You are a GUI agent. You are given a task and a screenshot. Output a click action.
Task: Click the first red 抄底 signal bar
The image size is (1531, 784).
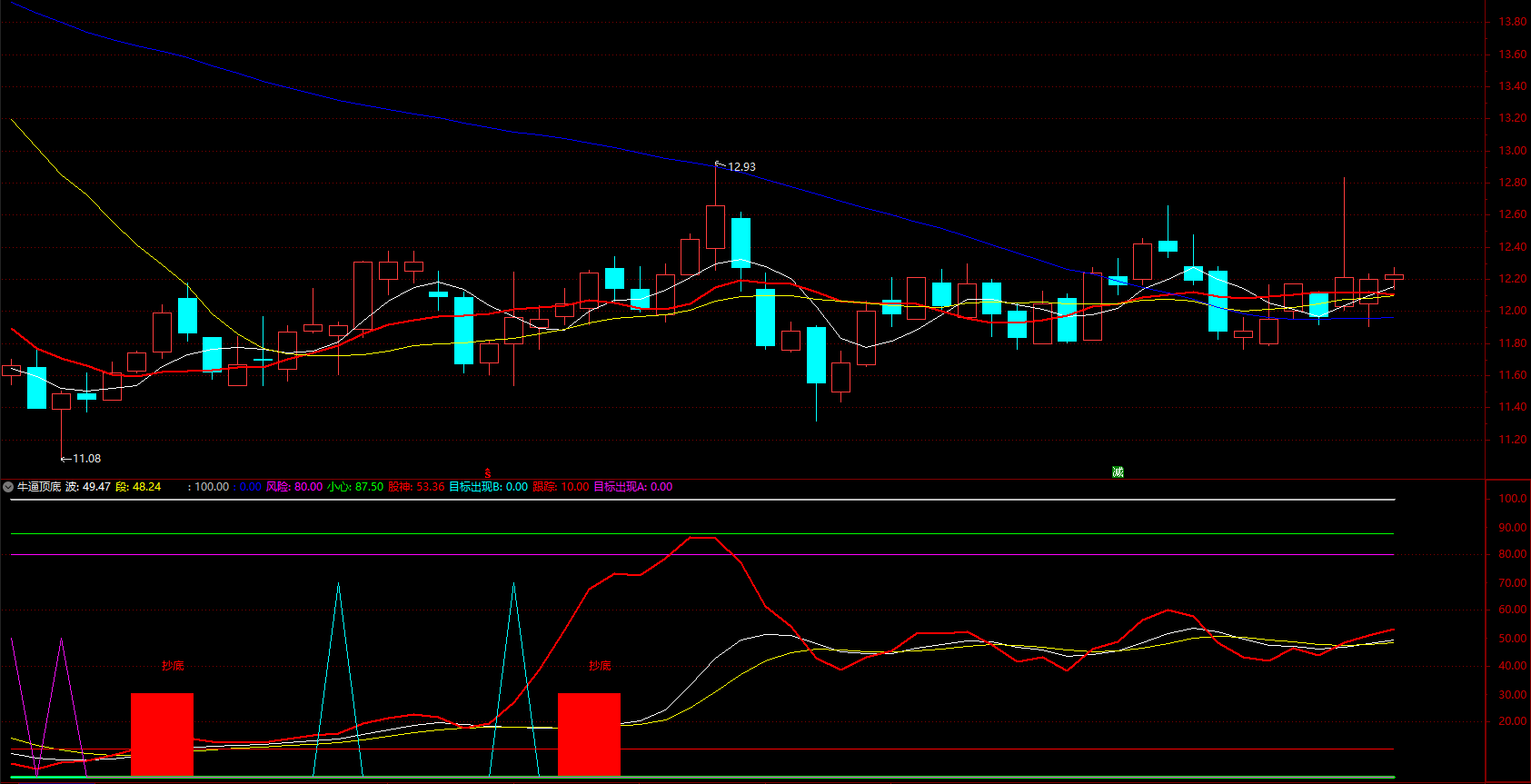(162, 734)
